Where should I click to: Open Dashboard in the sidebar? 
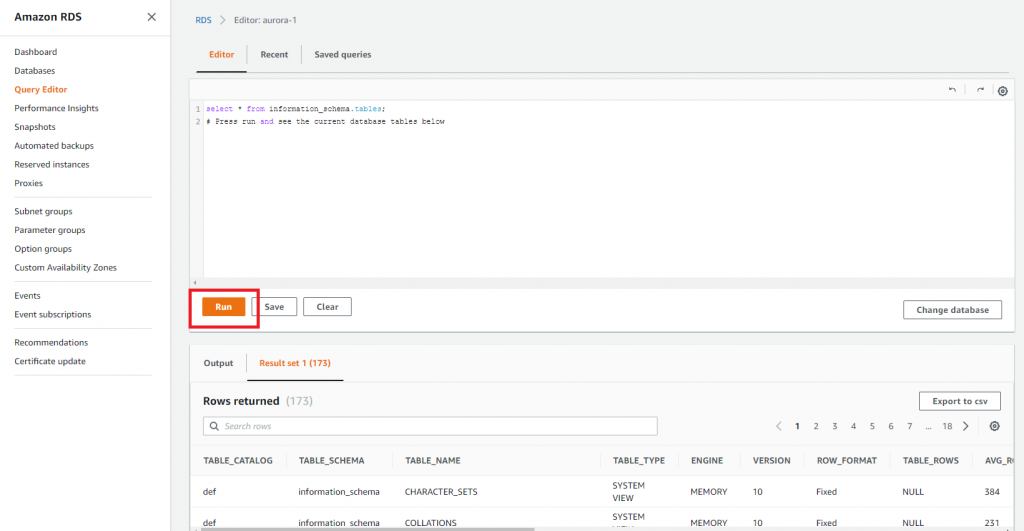point(35,52)
